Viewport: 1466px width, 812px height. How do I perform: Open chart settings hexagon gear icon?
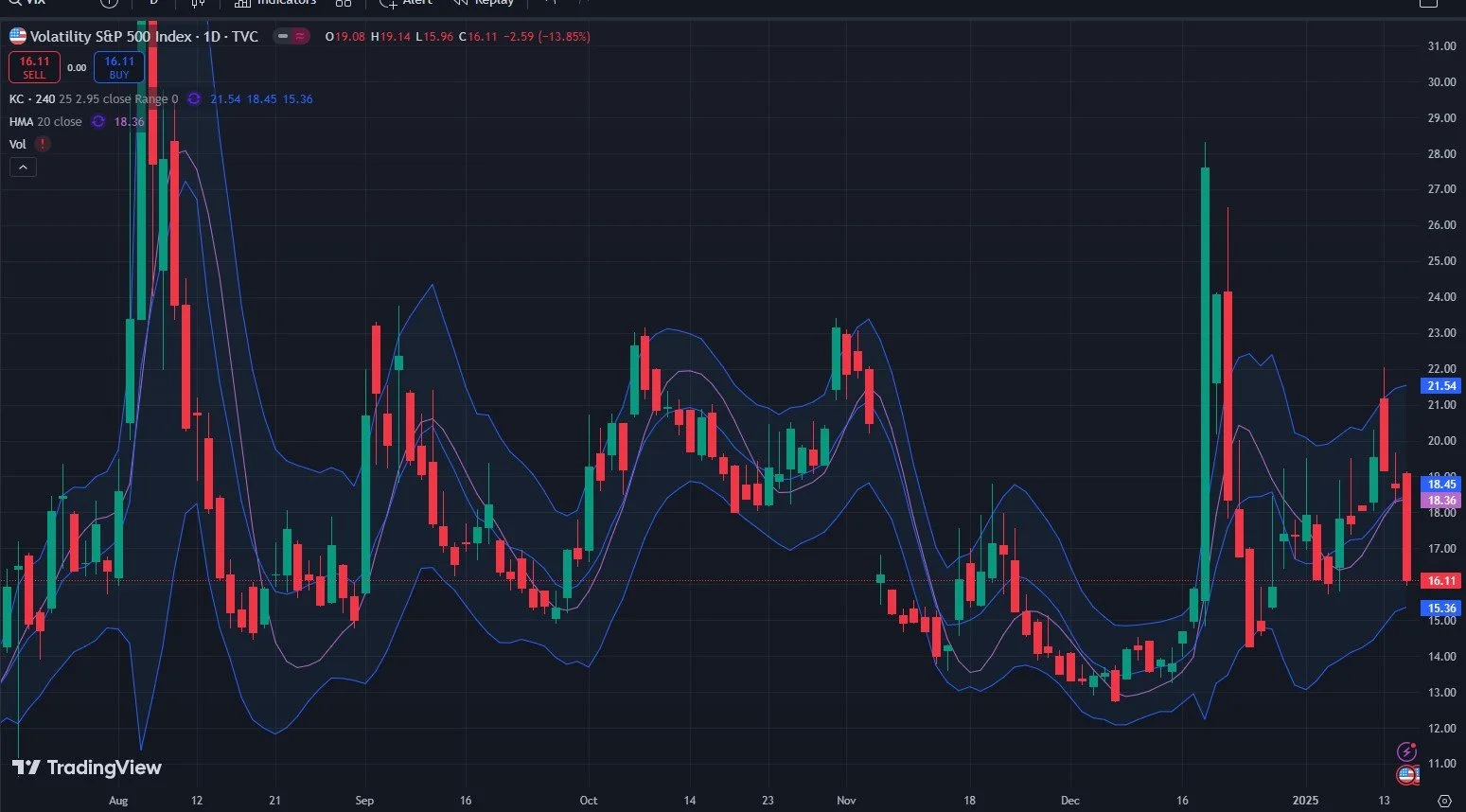pyautogui.click(x=1444, y=801)
